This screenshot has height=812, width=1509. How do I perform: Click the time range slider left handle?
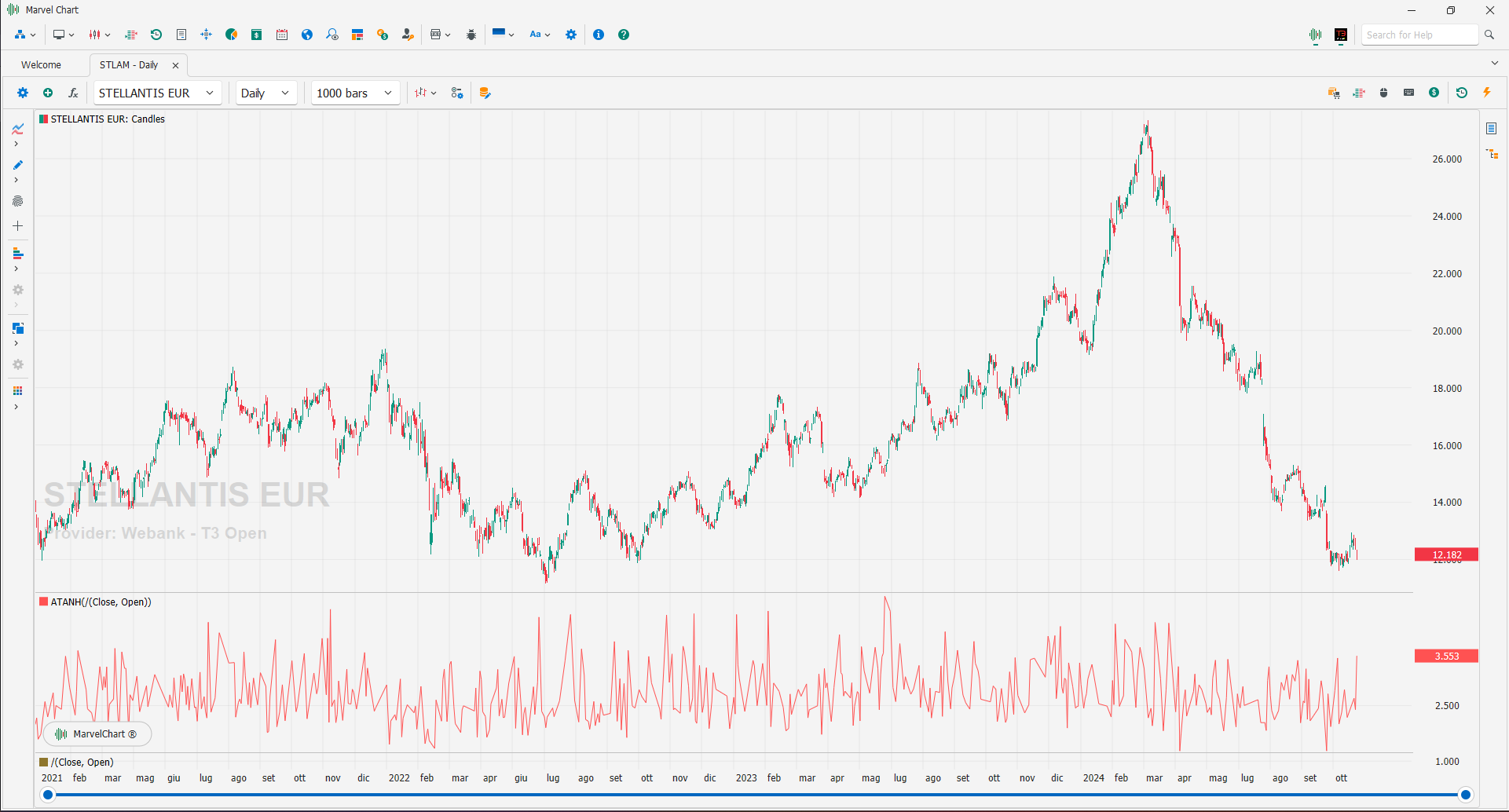pyautogui.click(x=48, y=795)
